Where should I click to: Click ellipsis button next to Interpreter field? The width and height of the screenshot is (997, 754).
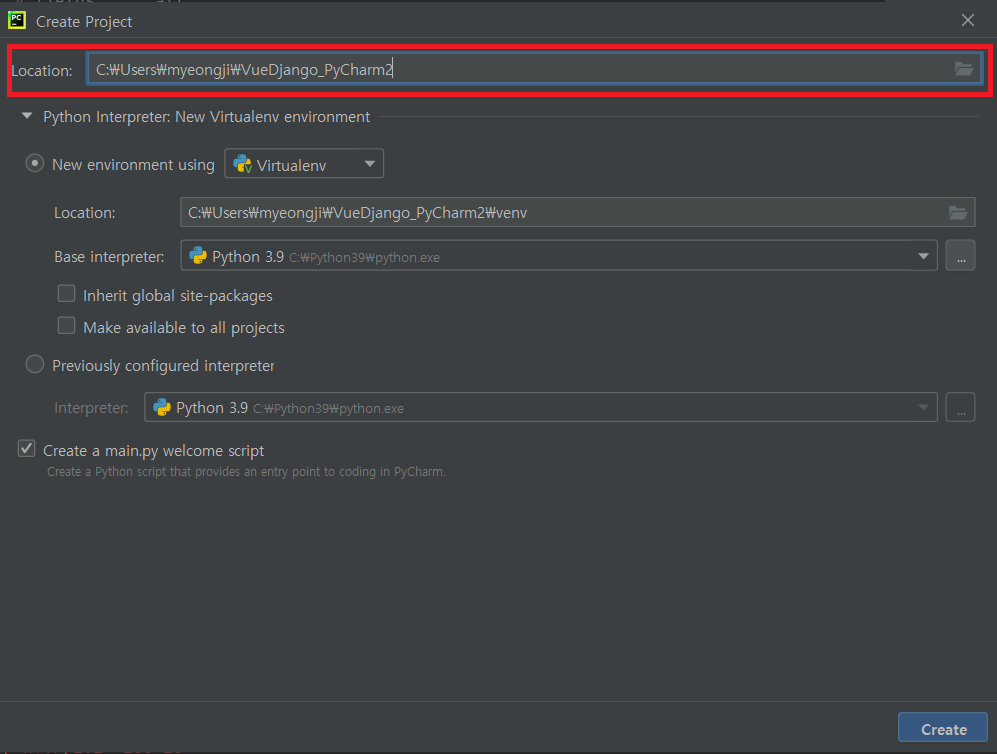point(960,407)
